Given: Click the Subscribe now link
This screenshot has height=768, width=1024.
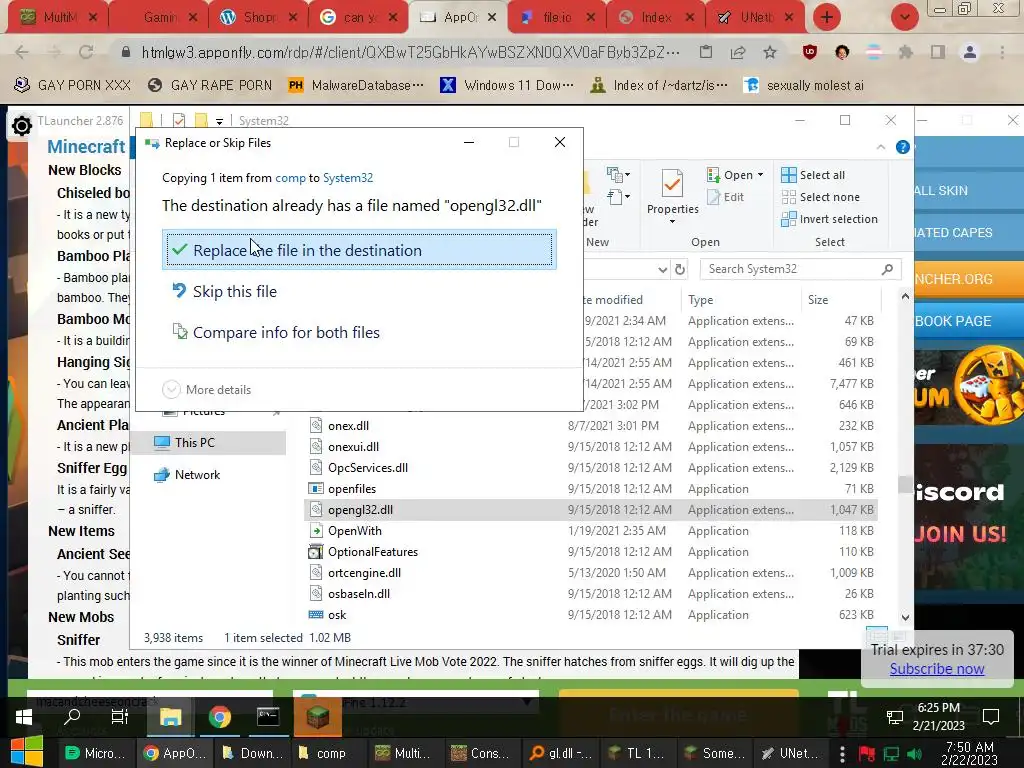Looking at the screenshot, I should (x=936, y=669).
